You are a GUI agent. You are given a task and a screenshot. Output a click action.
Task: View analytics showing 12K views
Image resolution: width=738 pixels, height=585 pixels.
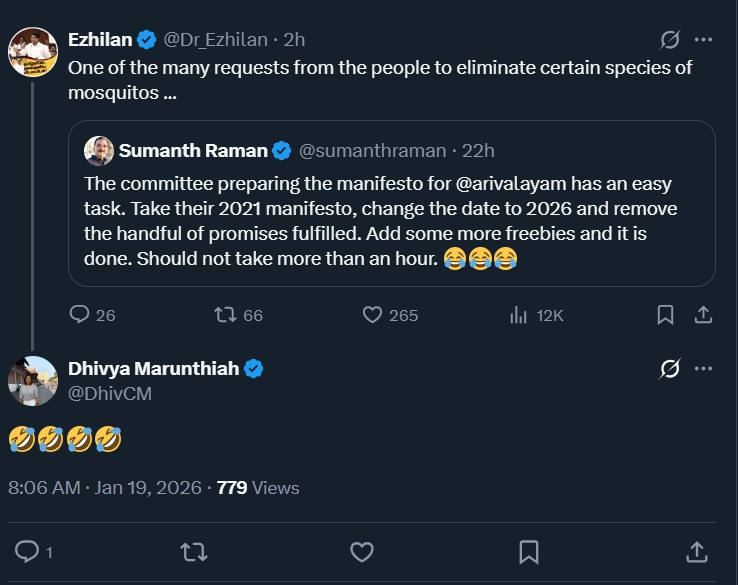pyautogui.click(x=519, y=315)
